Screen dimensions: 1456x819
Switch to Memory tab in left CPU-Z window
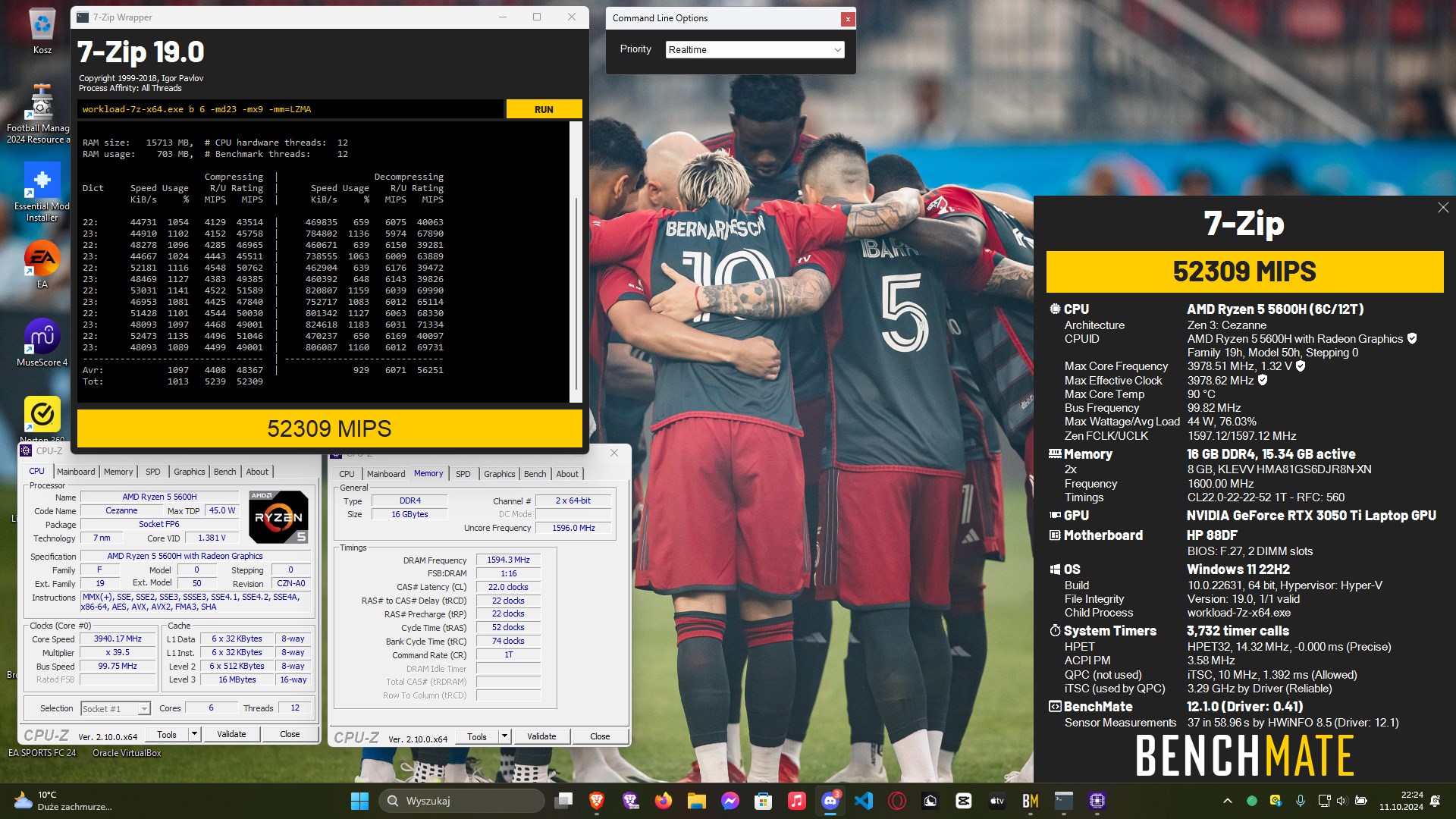118,472
